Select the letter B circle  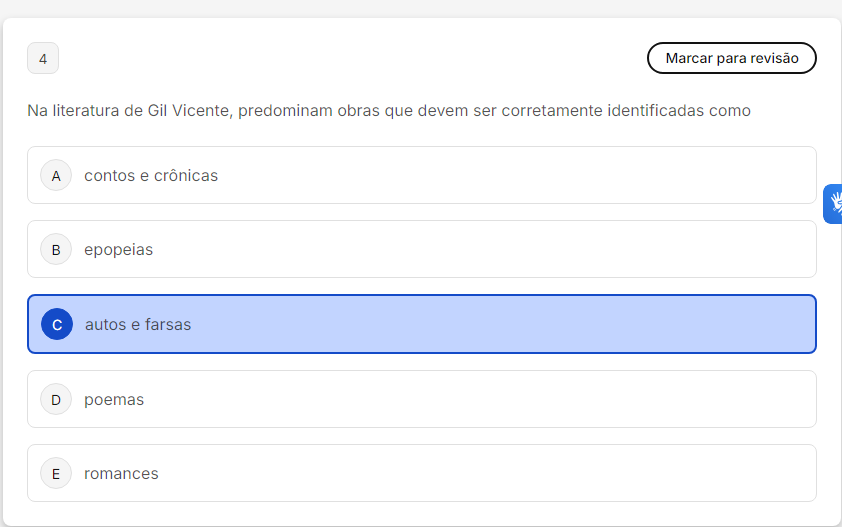(x=56, y=250)
